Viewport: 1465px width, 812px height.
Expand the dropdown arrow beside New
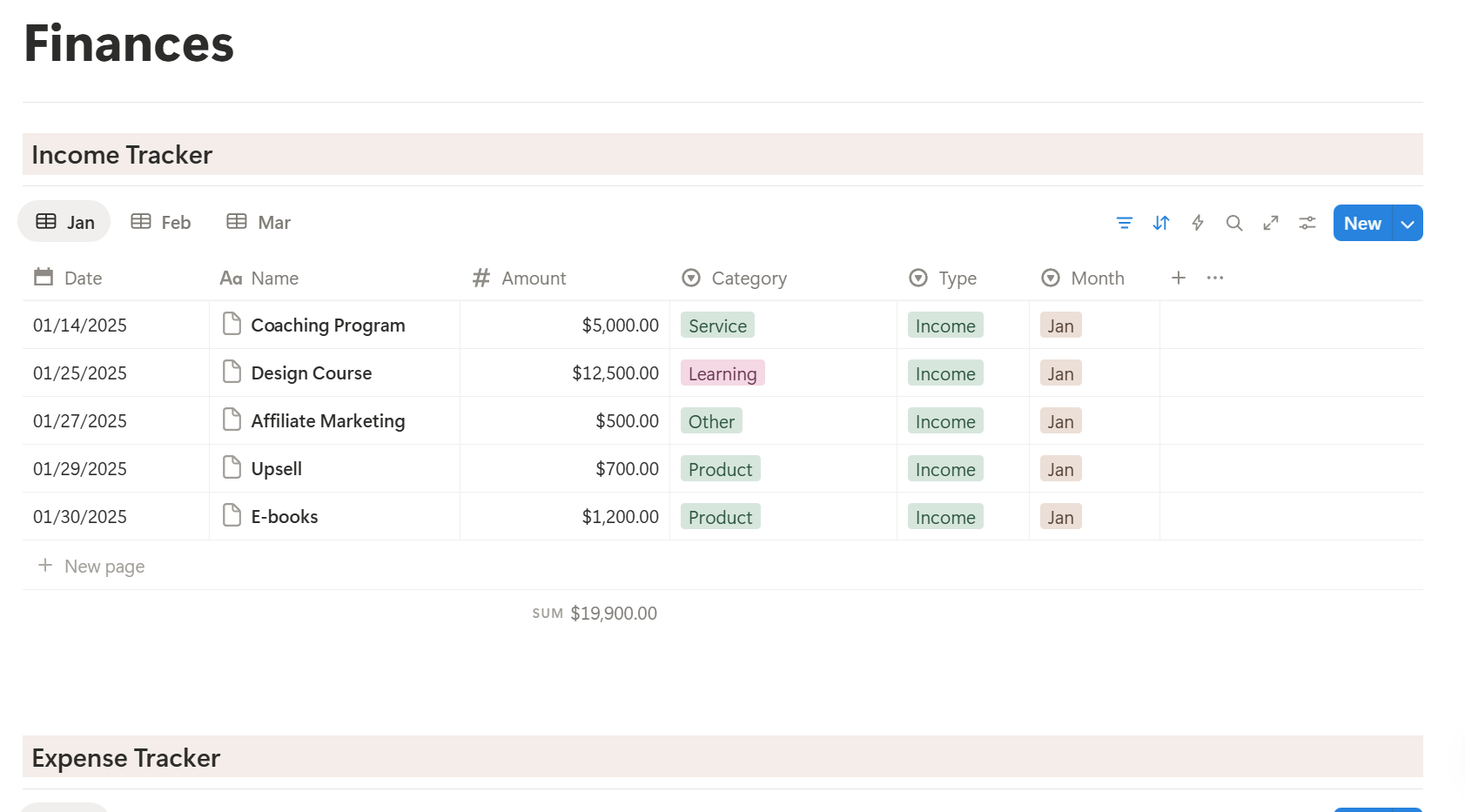[x=1407, y=224]
